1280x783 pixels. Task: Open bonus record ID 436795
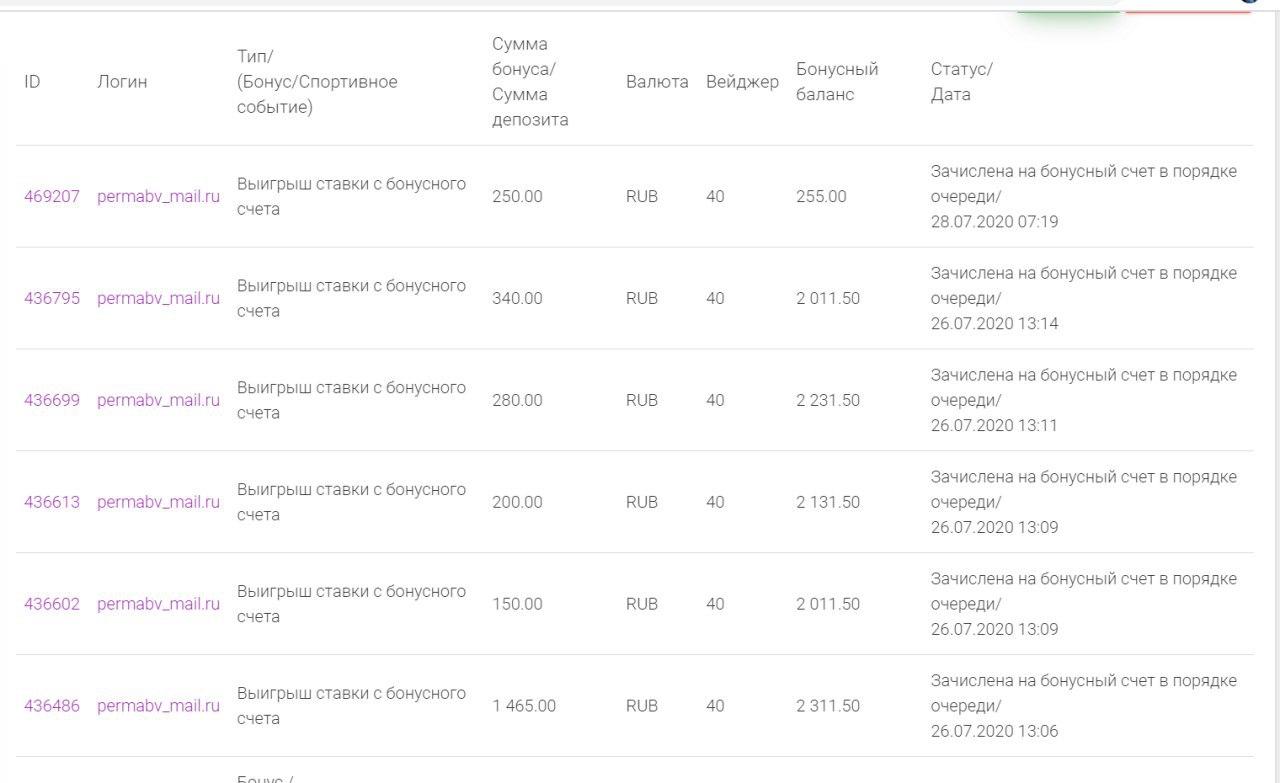pos(52,299)
